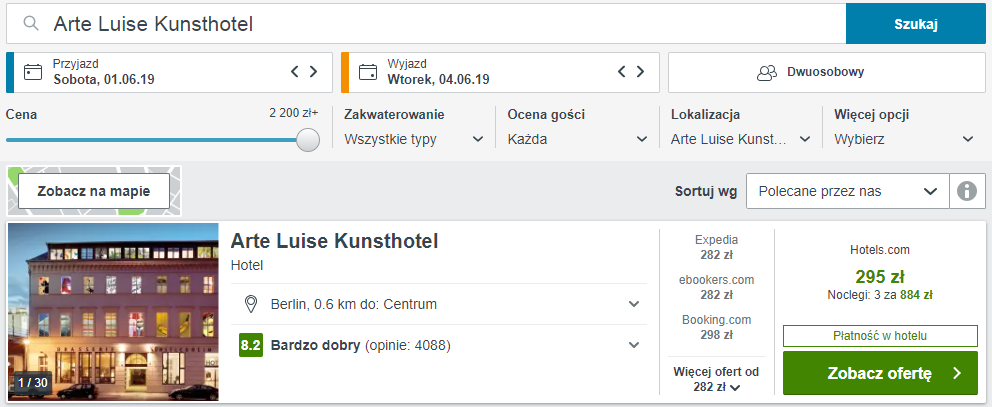Go to previous check-in date arrow
The width and height of the screenshot is (992, 407).
[295, 72]
